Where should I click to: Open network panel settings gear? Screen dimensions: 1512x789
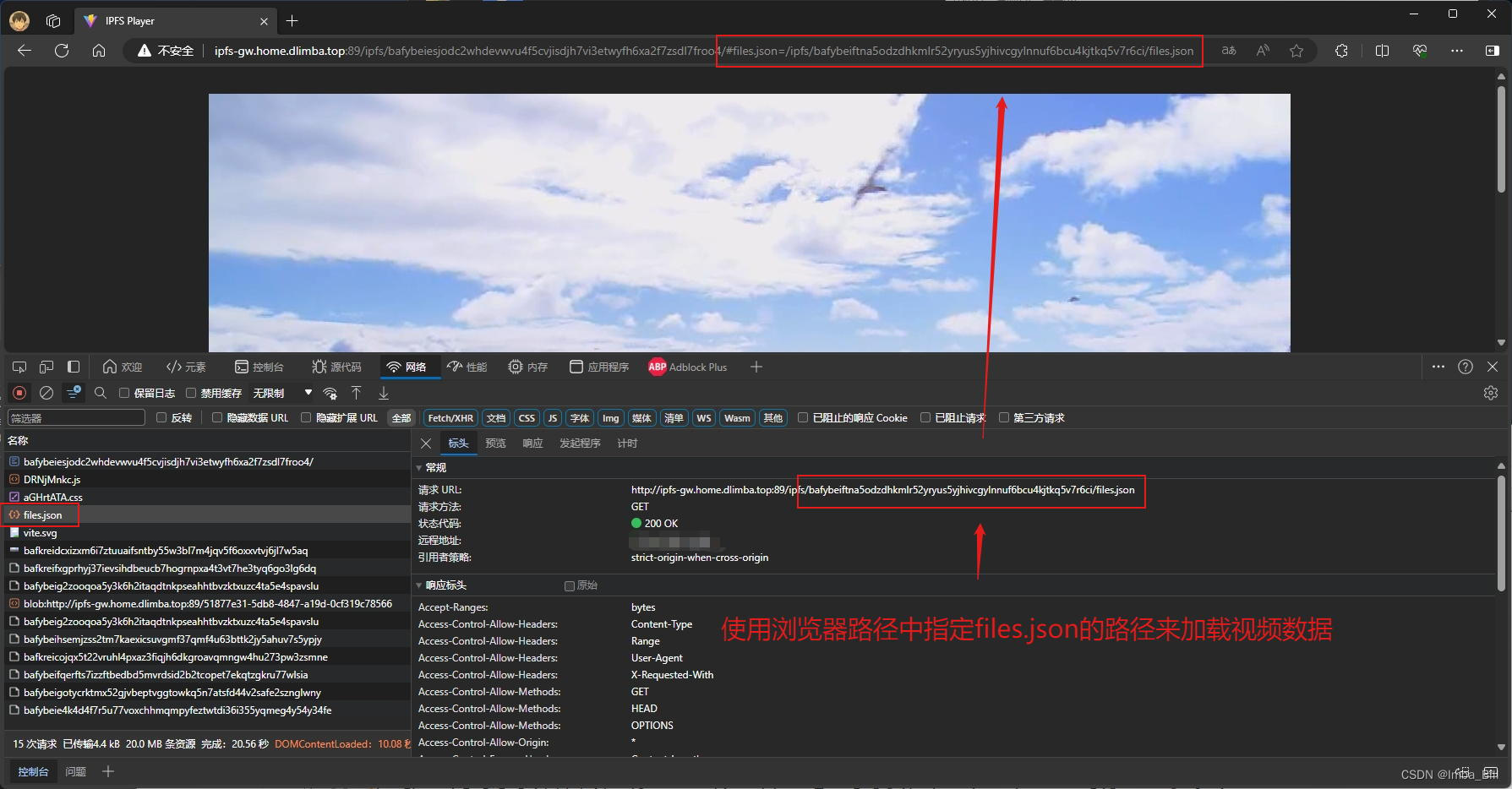tap(1491, 393)
